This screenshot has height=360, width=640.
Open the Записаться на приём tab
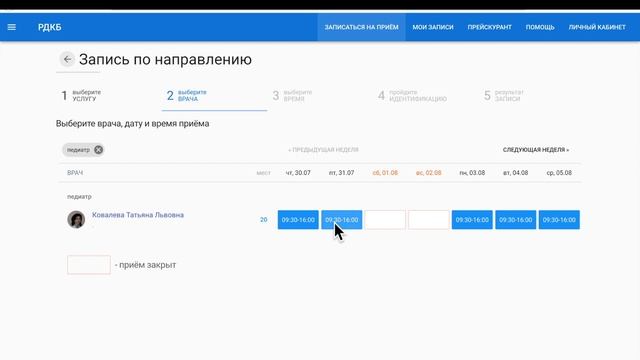[x=361, y=27]
